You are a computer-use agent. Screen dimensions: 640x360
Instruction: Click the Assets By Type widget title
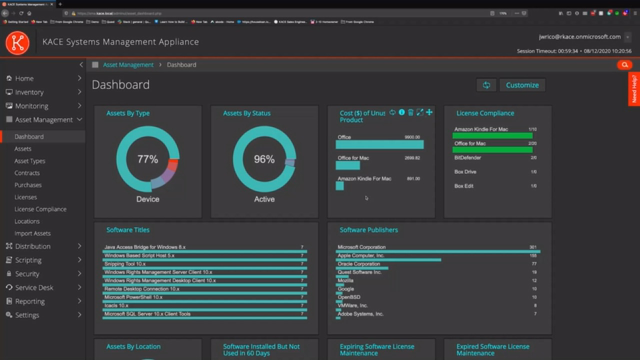tap(128, 113)
